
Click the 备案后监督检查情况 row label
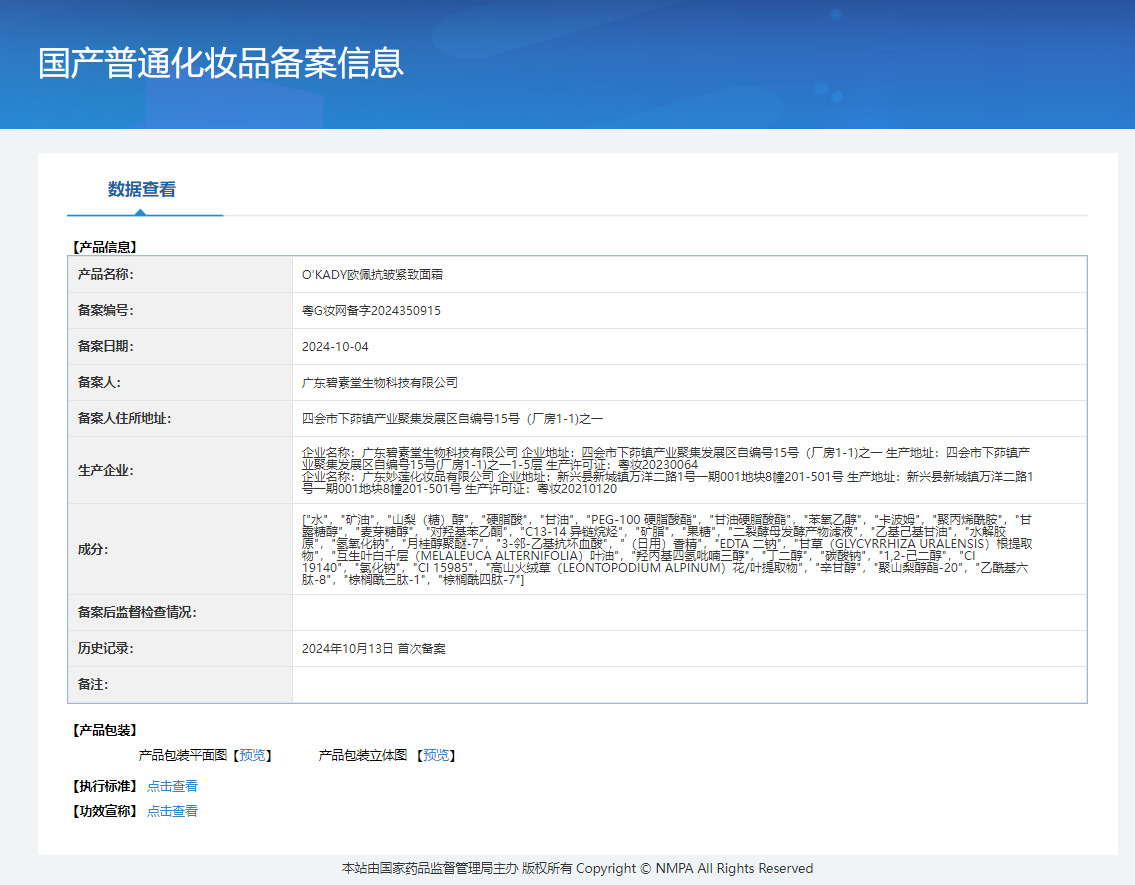(137, 612)
